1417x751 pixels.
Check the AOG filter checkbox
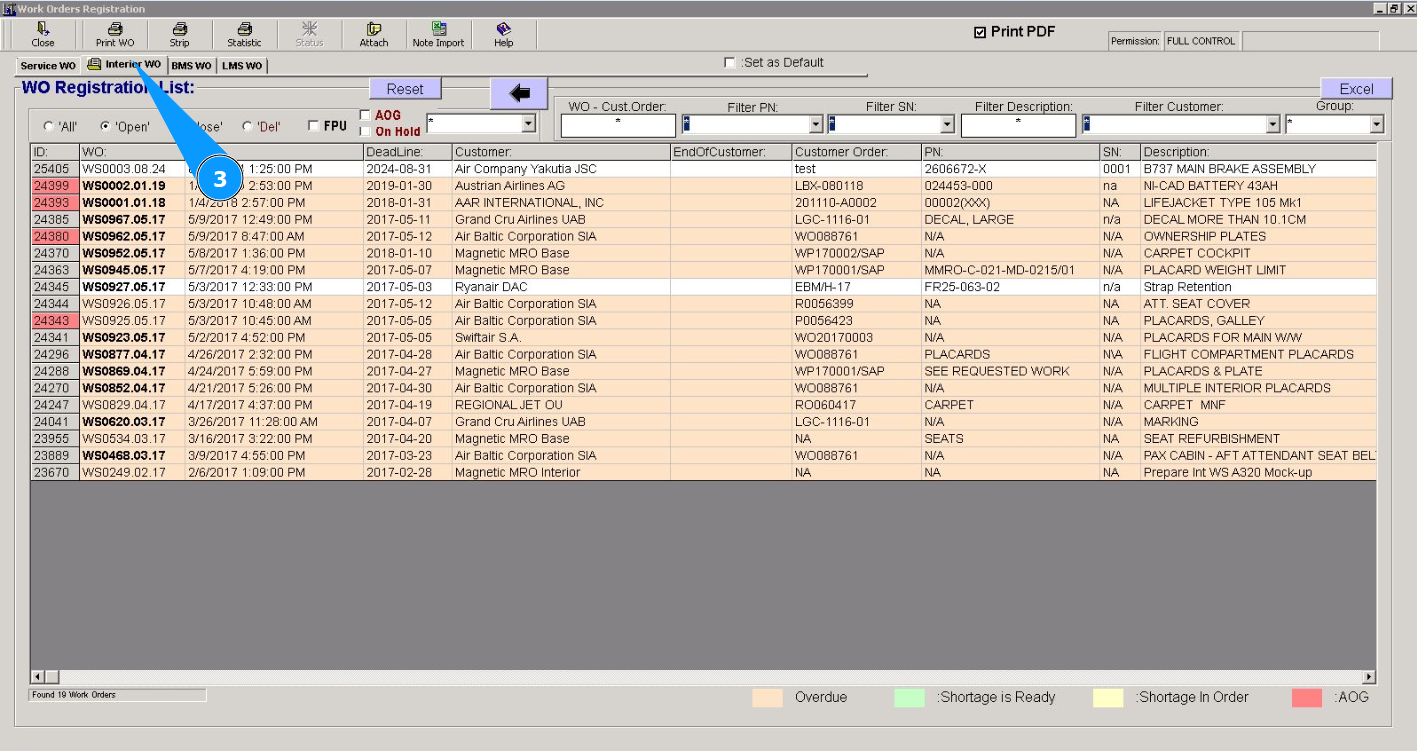click(365, 115)
